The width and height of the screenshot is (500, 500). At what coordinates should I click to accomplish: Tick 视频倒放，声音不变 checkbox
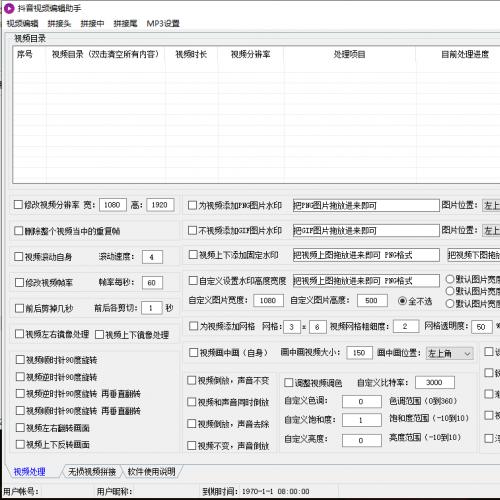191,380
